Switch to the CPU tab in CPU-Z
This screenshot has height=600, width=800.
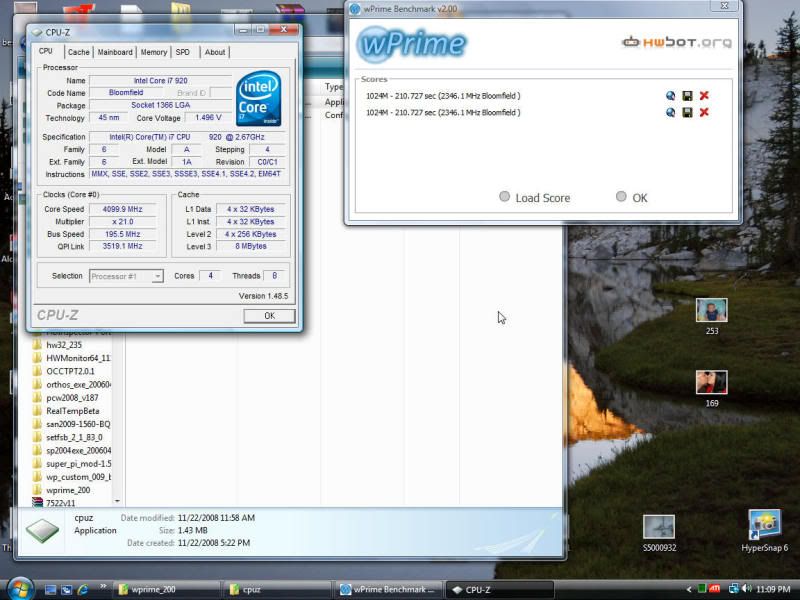(46, 51)
